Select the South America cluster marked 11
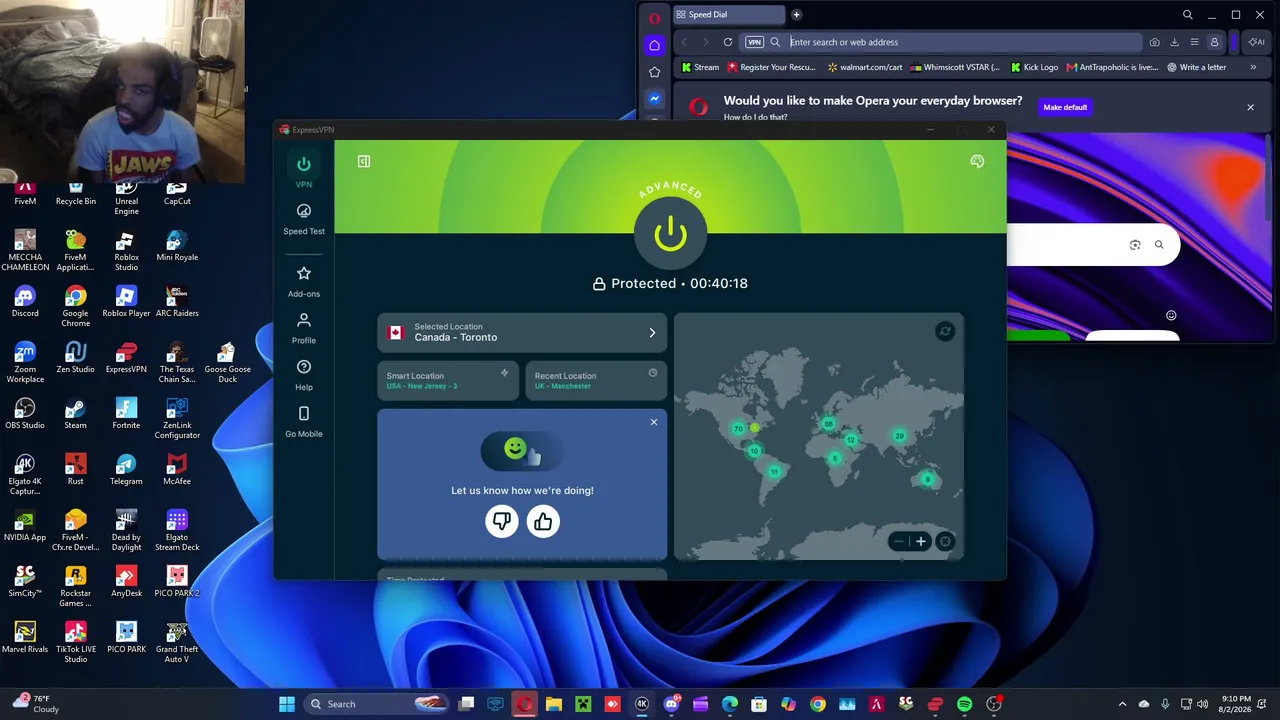The height and width of the screenshot is (720, 1280). pos(774,472)
